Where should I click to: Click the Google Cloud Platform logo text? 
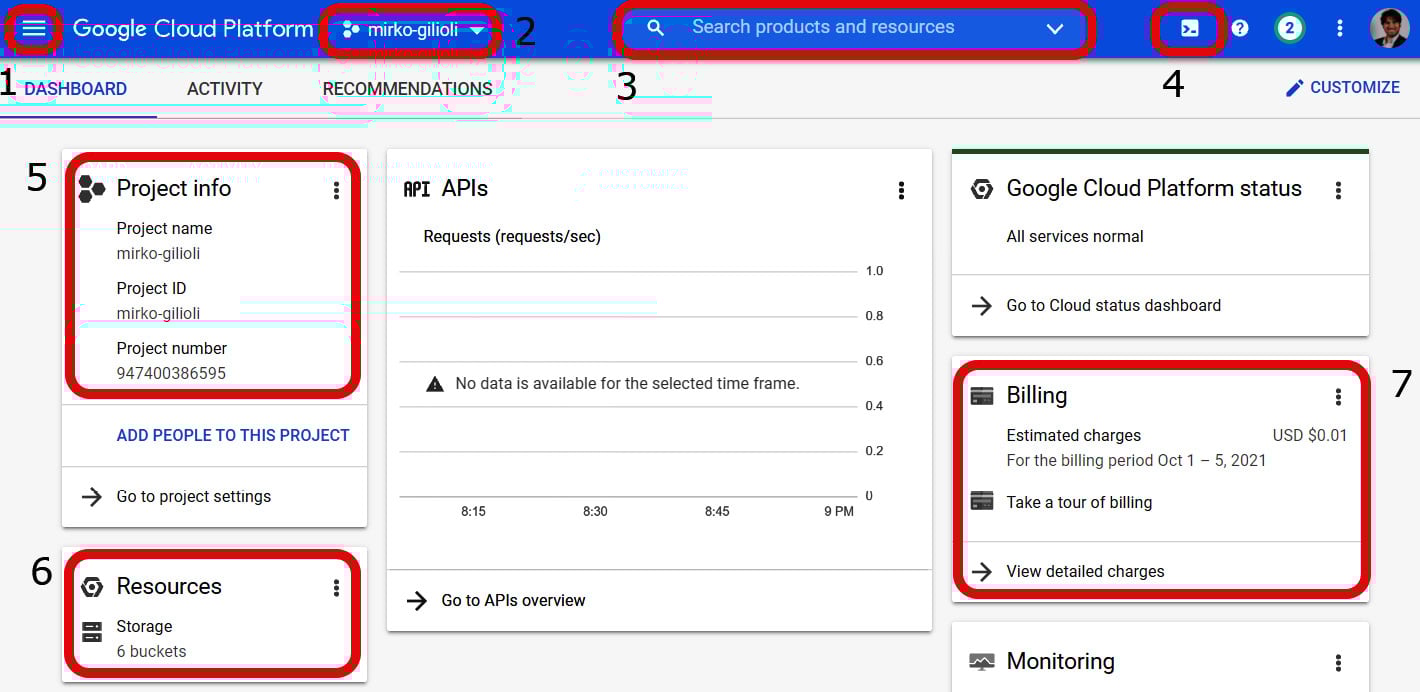(194, 29)
